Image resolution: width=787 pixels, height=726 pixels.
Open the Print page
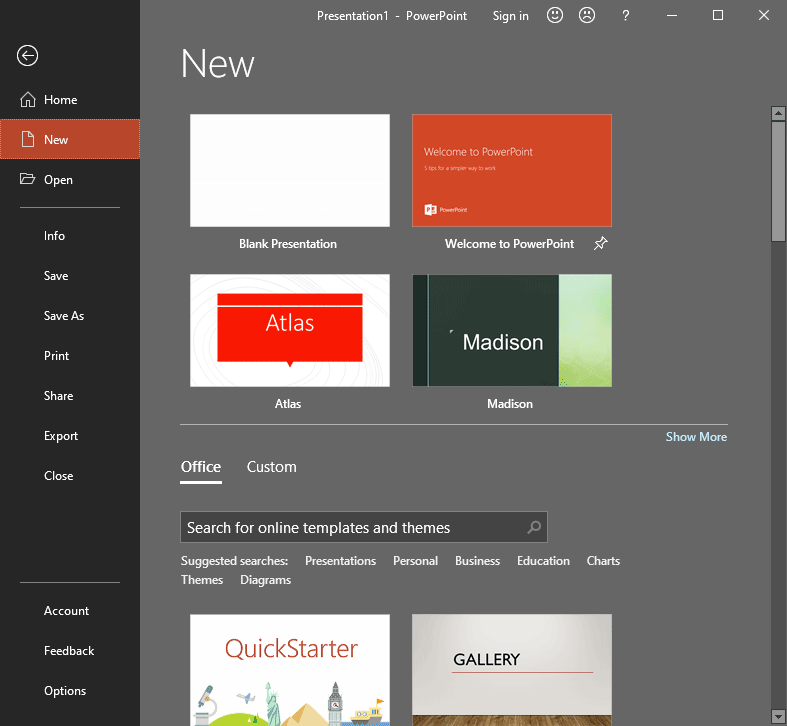[56, 356]
